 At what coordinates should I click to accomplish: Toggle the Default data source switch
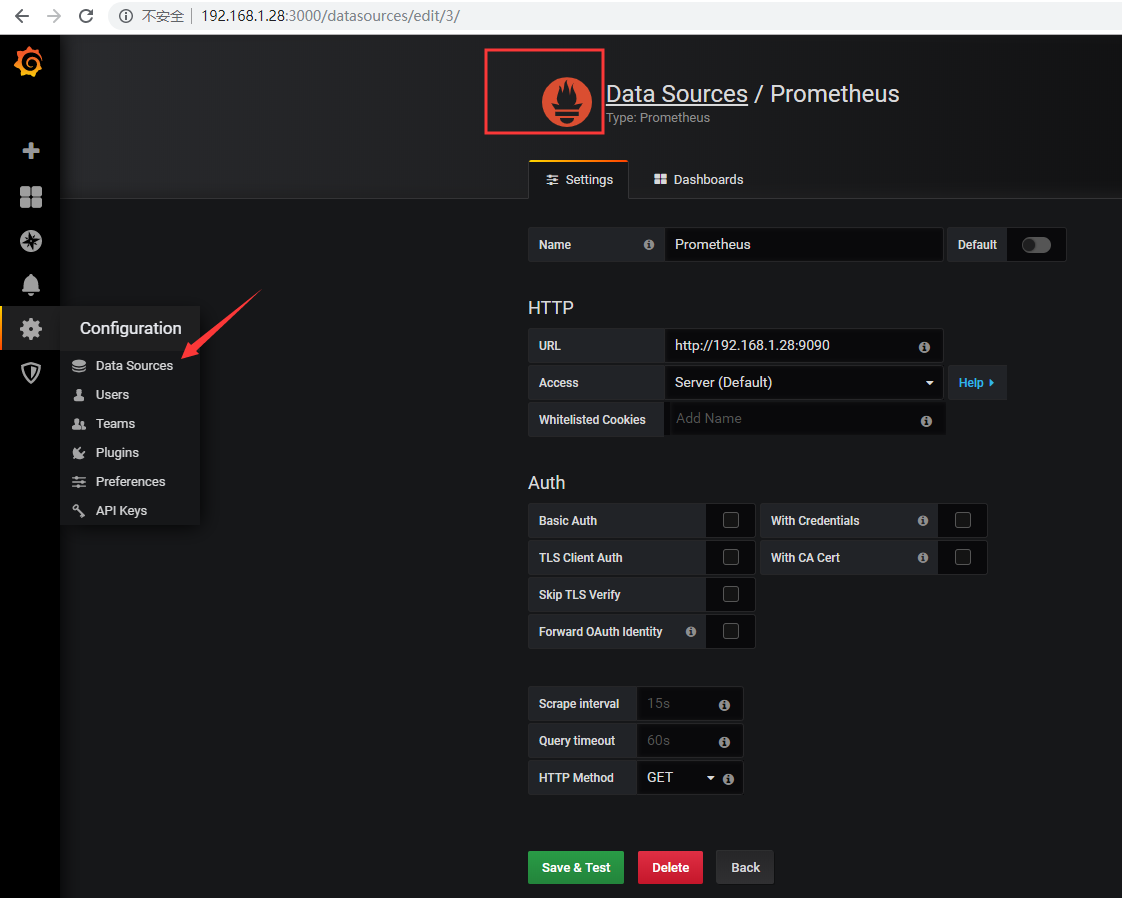point(1036,245)
